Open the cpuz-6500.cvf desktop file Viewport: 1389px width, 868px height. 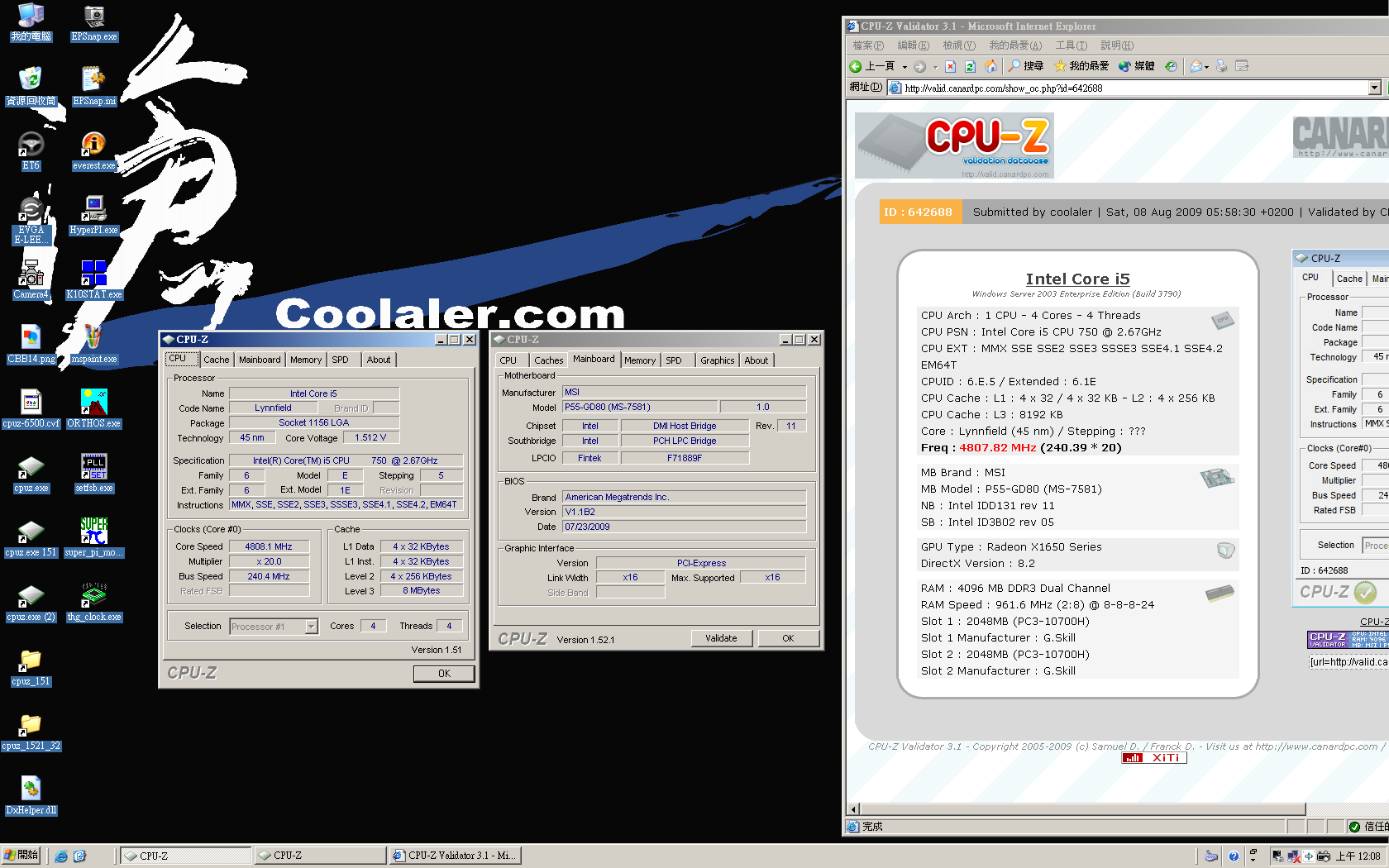(31, 409)
